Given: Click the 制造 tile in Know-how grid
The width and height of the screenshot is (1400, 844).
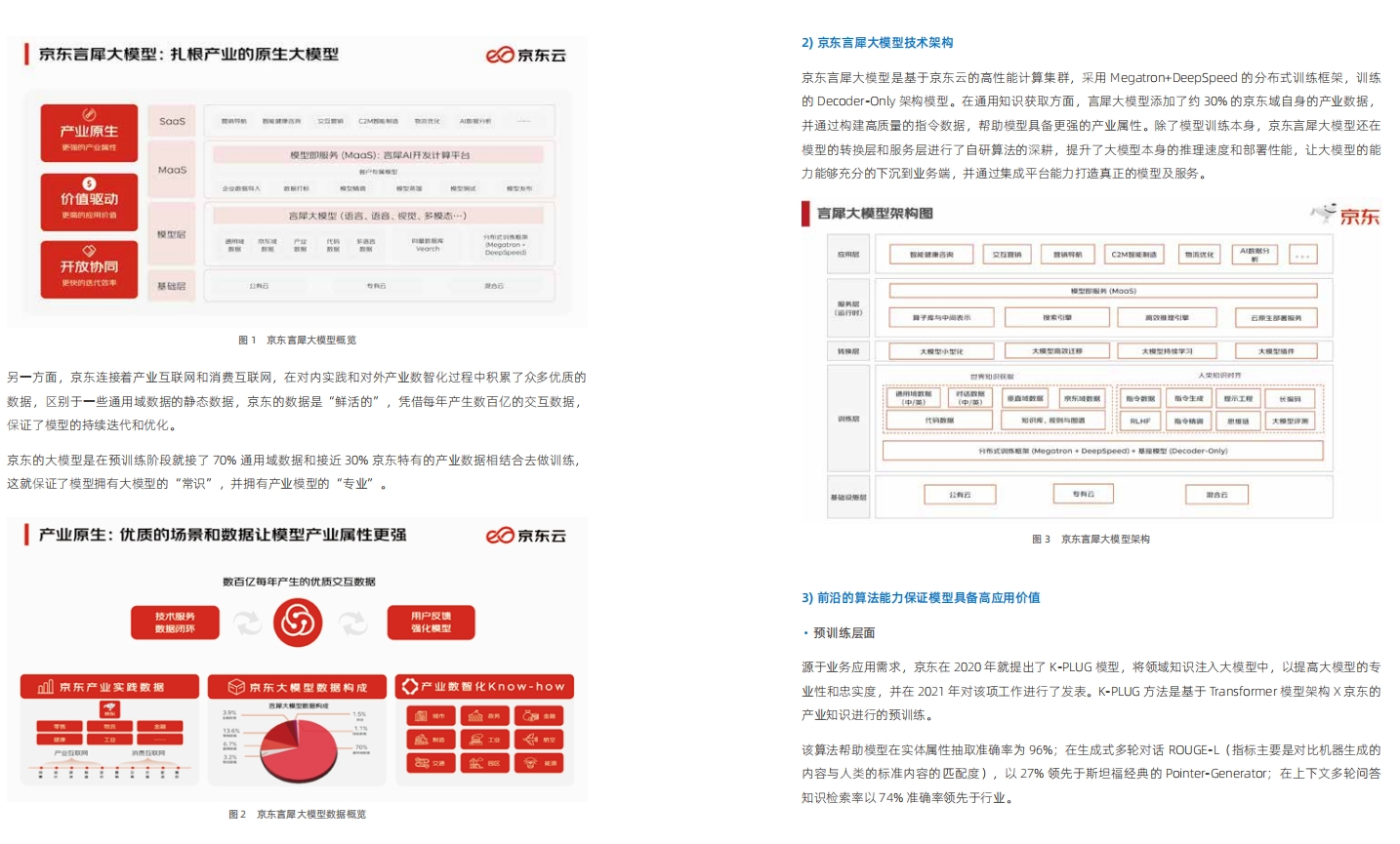Looking at the screenshot, I should click(x=431, y=739).
